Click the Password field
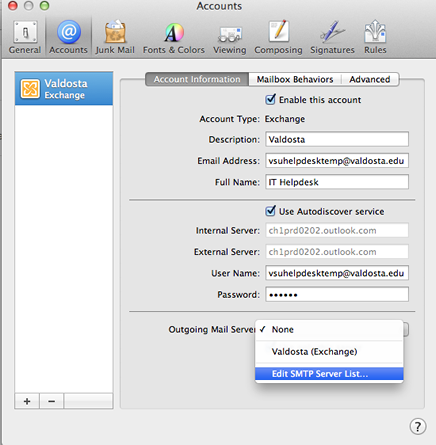The image size is (436, 445). click(x=337, y=295)
